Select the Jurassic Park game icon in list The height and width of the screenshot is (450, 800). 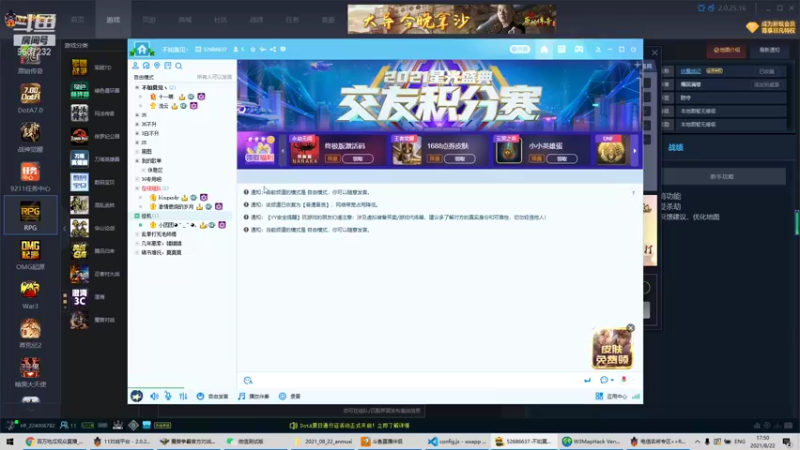coord(79,136)
